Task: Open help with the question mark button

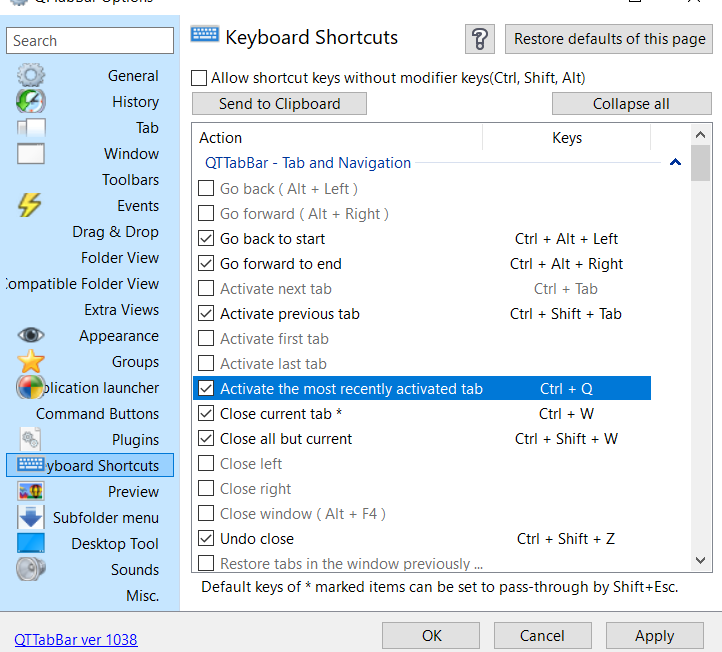Action: (x=480, y=39)
